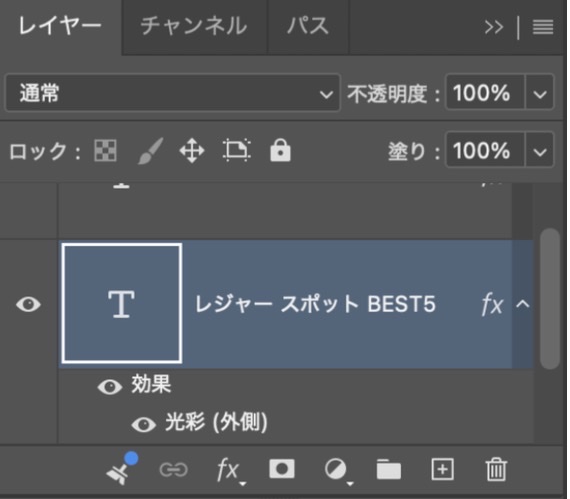The width and height of the screenshot is (570, 499).
Task: Open the 通常 blend mode dropdown
Action: click(173, 92)
